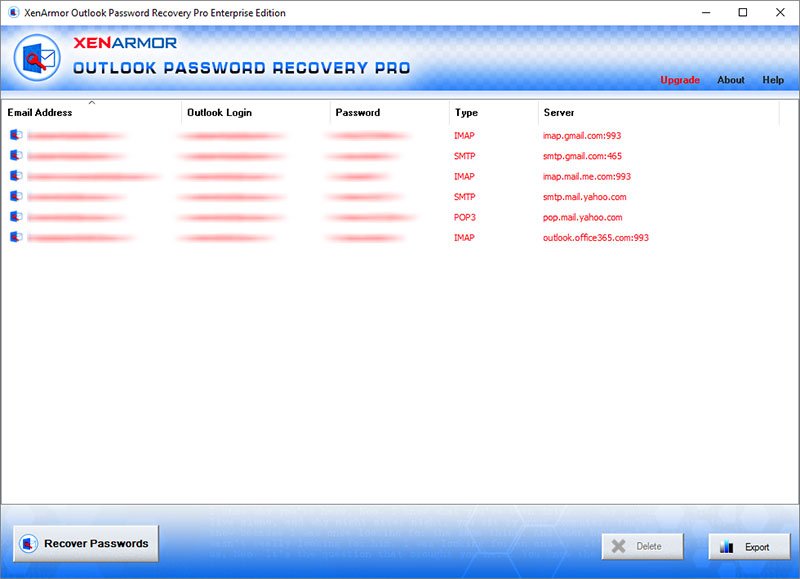Open the About menu item
800x579 pixels.
731,80
